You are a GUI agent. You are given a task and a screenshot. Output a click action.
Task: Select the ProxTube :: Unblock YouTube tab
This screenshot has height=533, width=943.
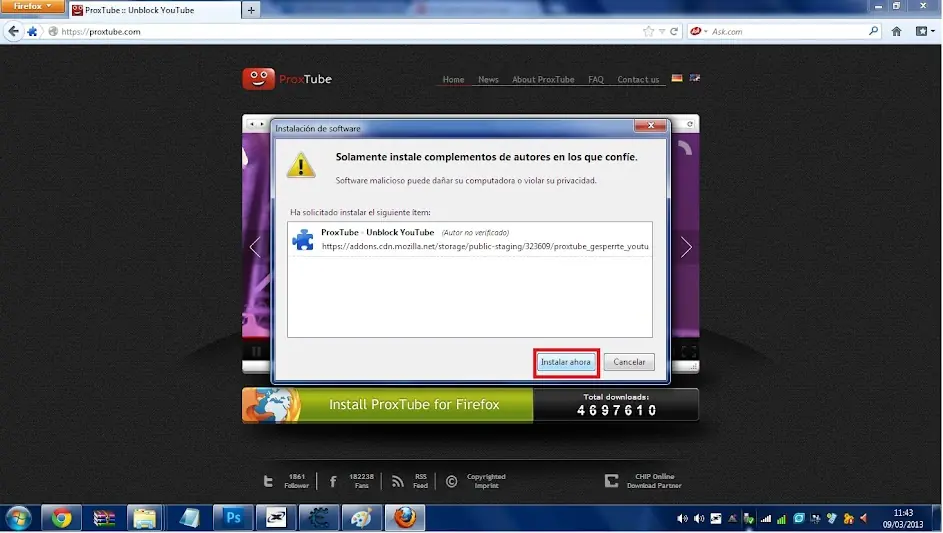154,10
